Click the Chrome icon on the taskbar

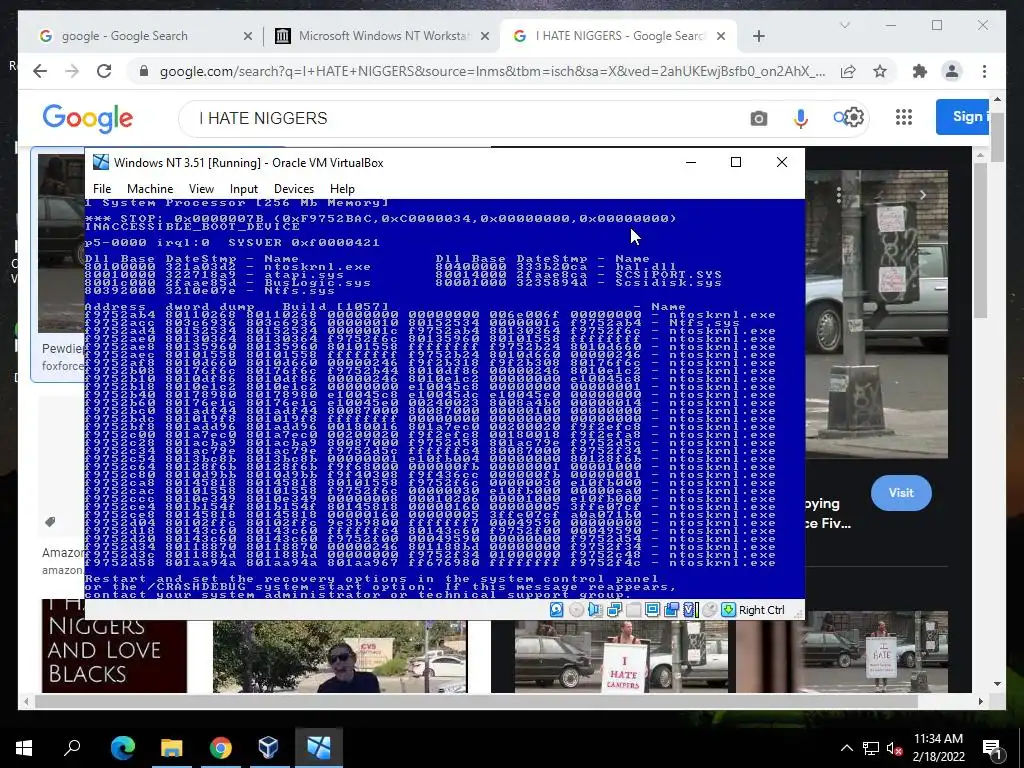click(x=221, y=748)
